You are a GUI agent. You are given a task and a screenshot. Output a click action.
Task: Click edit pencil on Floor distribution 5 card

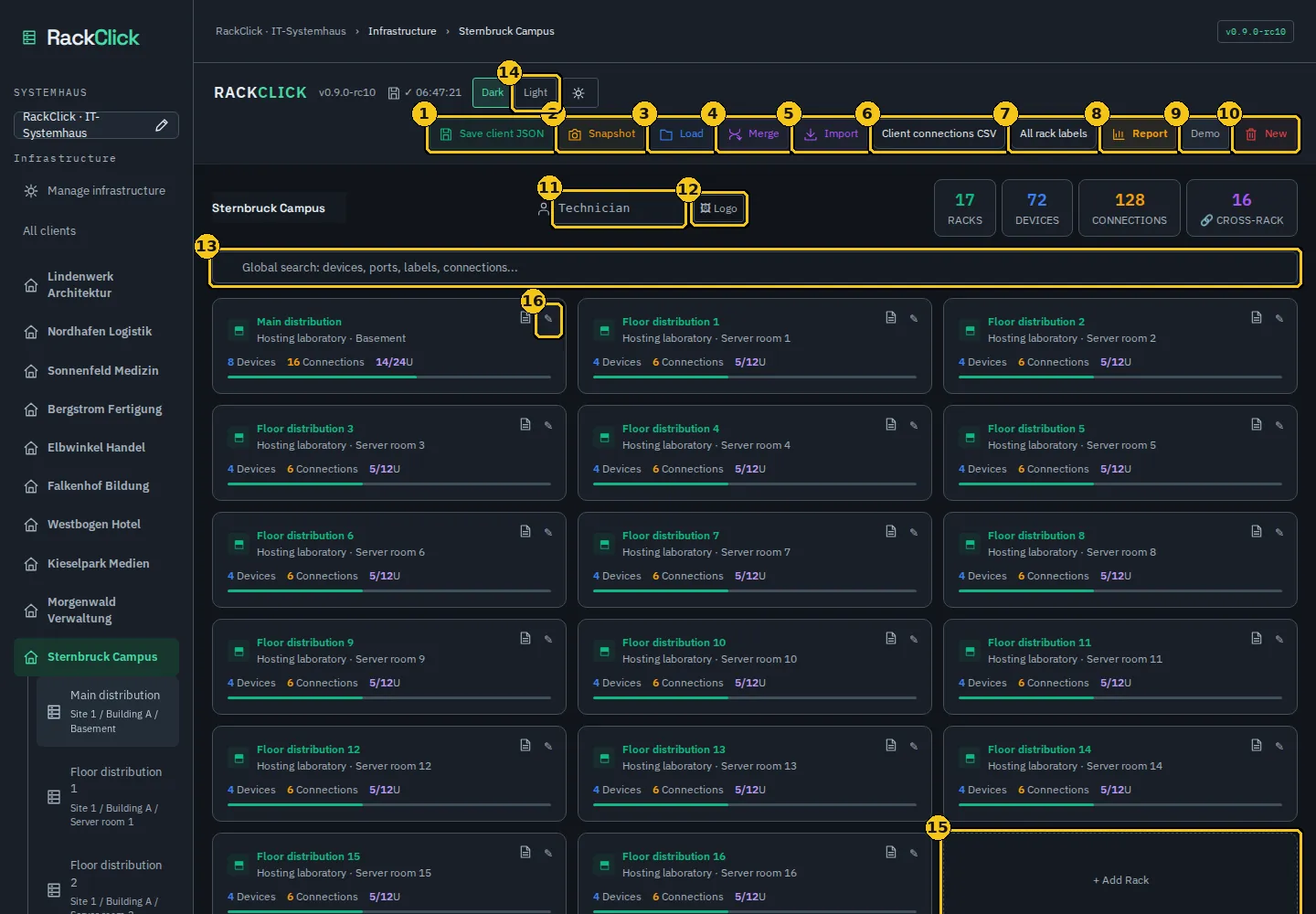[1279, 425]
